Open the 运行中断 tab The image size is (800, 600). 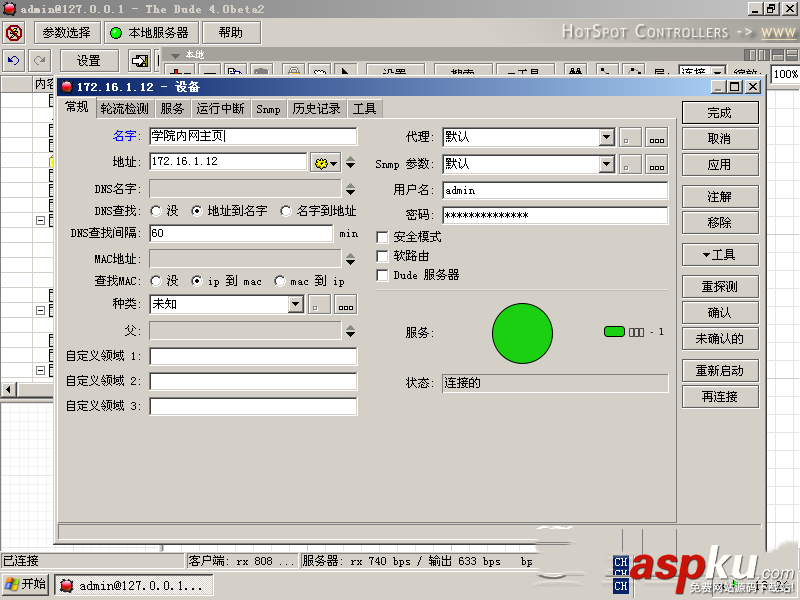tap(220, 109)
